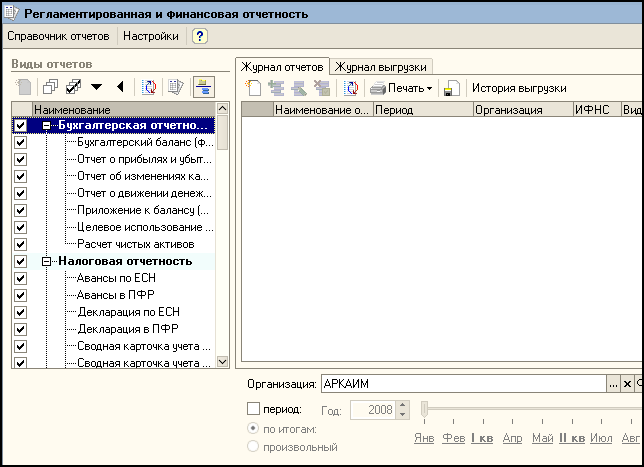Select the по итогам radio button

click(253, 428)
